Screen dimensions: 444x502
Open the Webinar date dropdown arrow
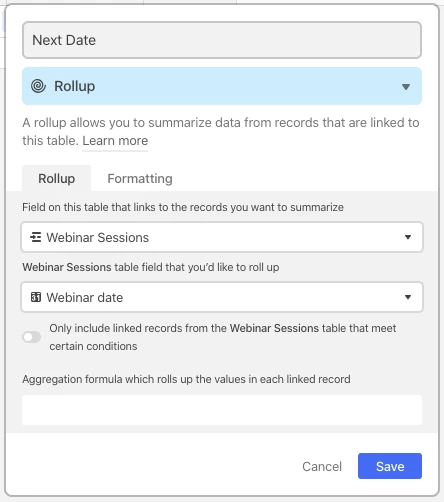[408, 297]
